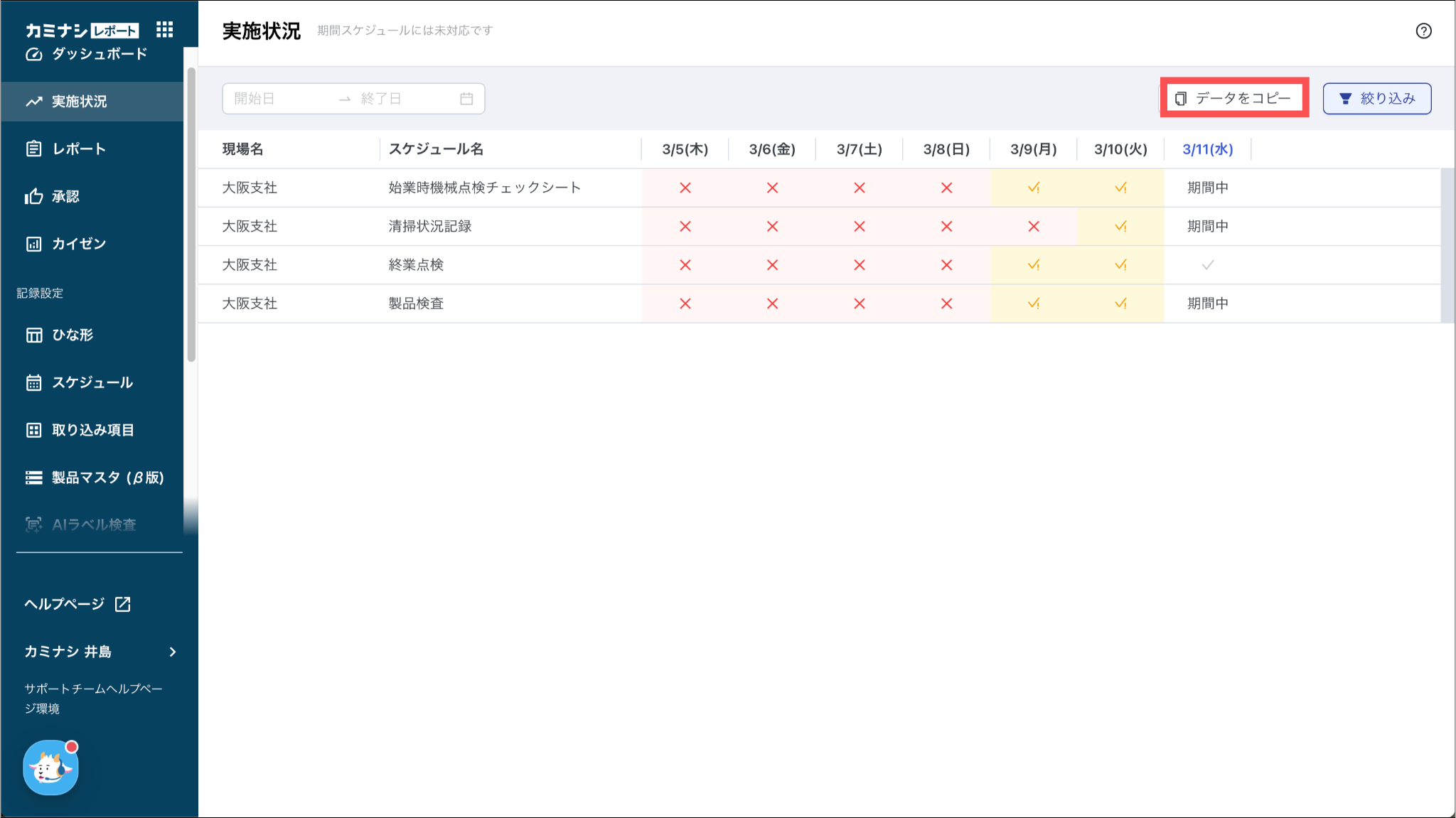Click the 取り込み項目 grid icon
Screen dimensions: 1456x818
pos(33,430)
